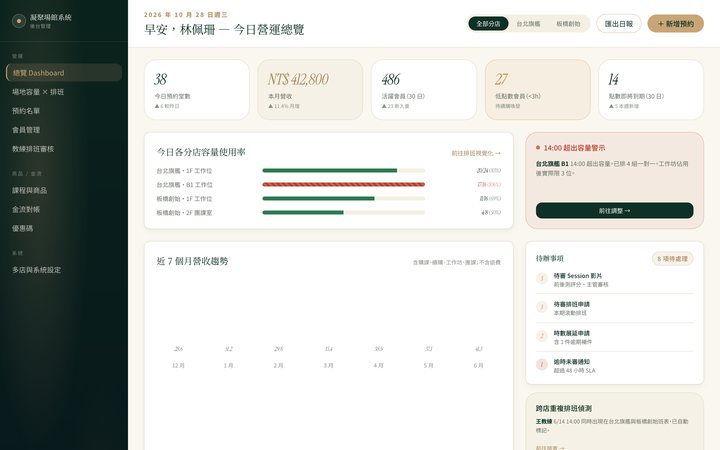Open 會員管理 in the sidebar

[64, 130]
